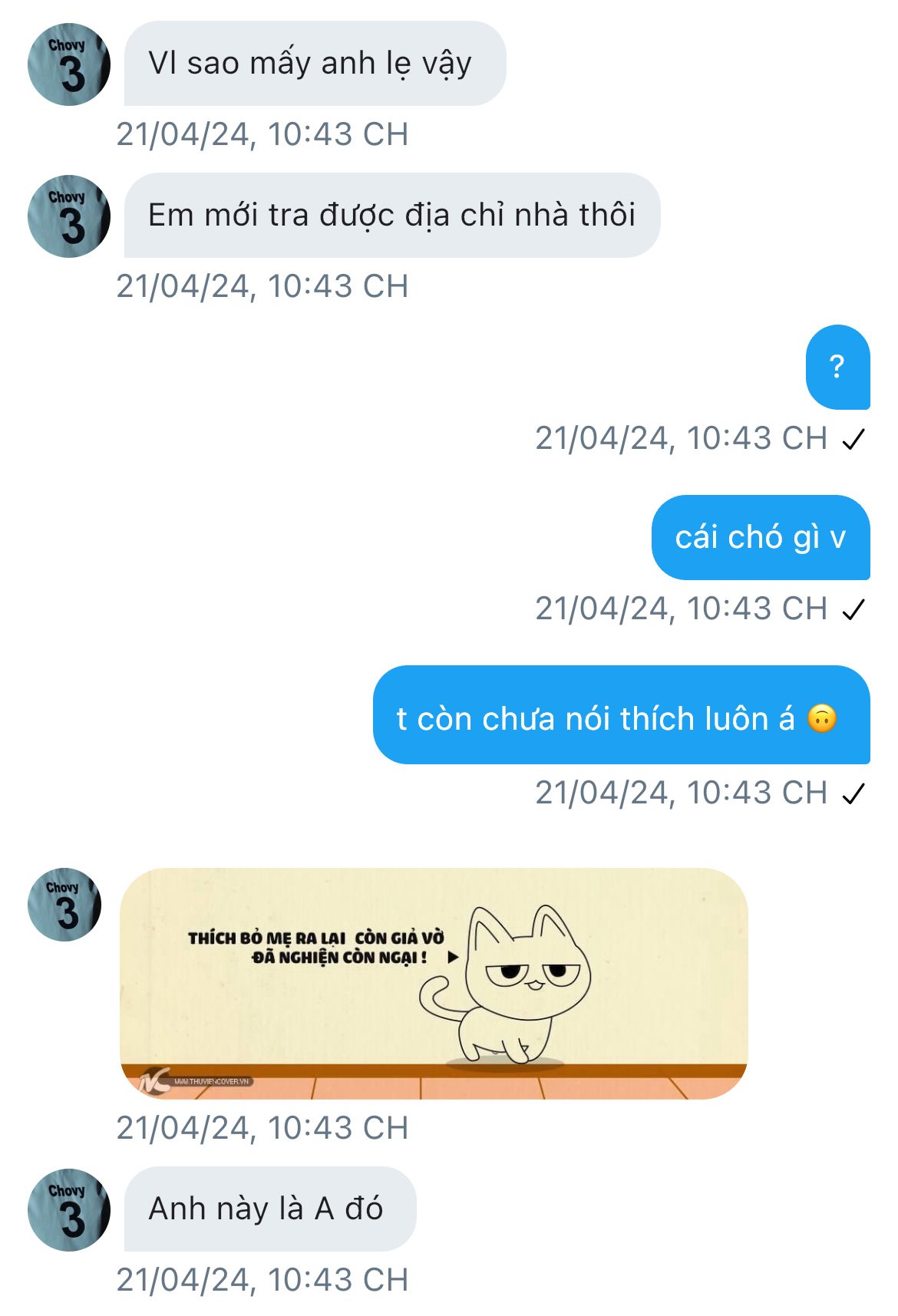The width and height of the screenshot is (898, 1316).
Task: Open sender avatar beside "VI sao mấy anh lẹ vậy"
Action: point(69,64)
